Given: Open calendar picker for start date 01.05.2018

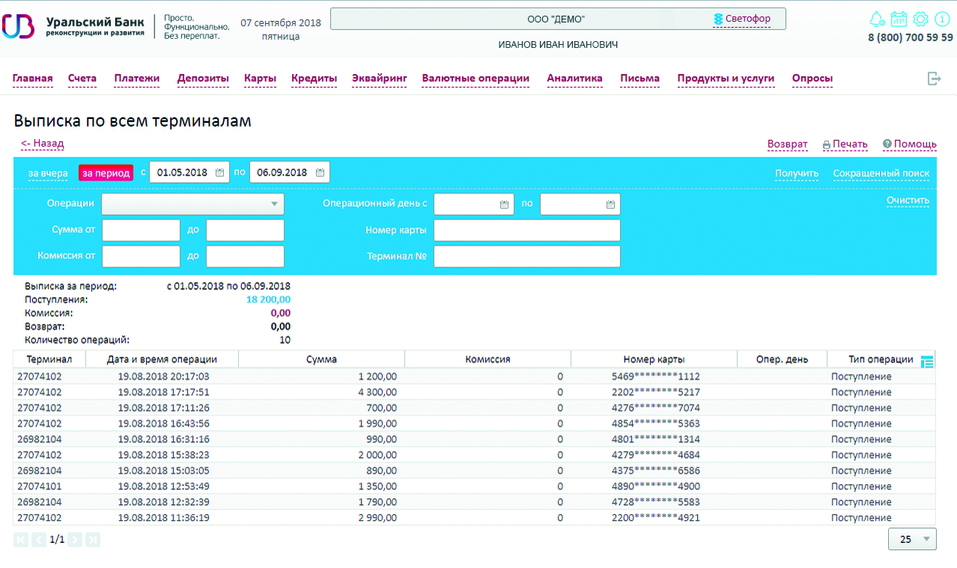Looking at the screenshot, I should [220, 172].
